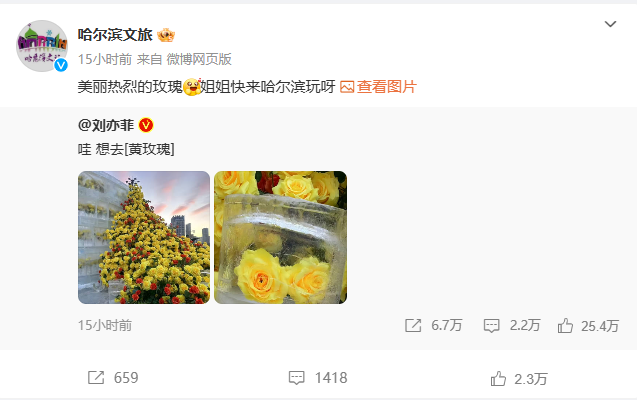Click the 哈尔滨文旅 profile avatar
The height and width of the screenshot is (400, 637).
tap(42, 46)
